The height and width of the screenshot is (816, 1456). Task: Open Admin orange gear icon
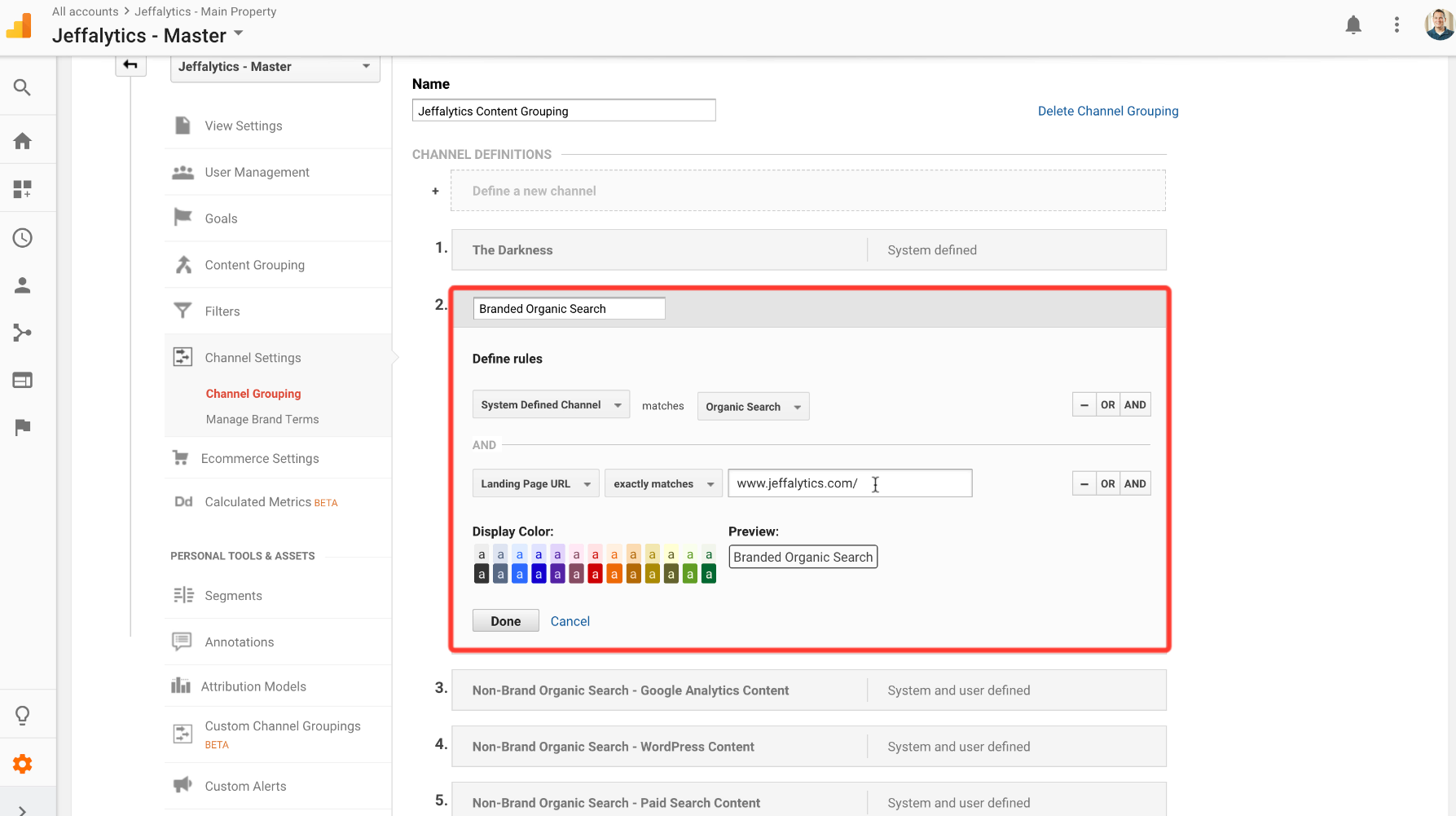22,764
